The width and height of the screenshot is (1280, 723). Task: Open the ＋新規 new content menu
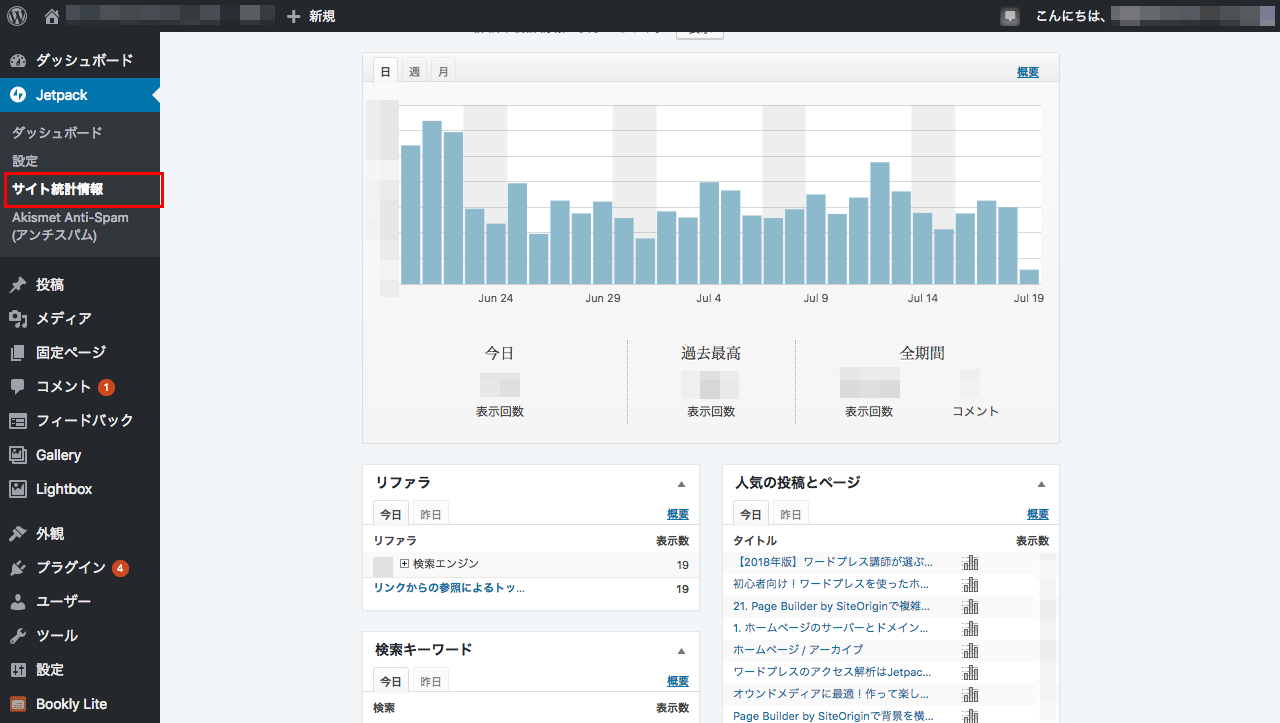coord(311,16)
